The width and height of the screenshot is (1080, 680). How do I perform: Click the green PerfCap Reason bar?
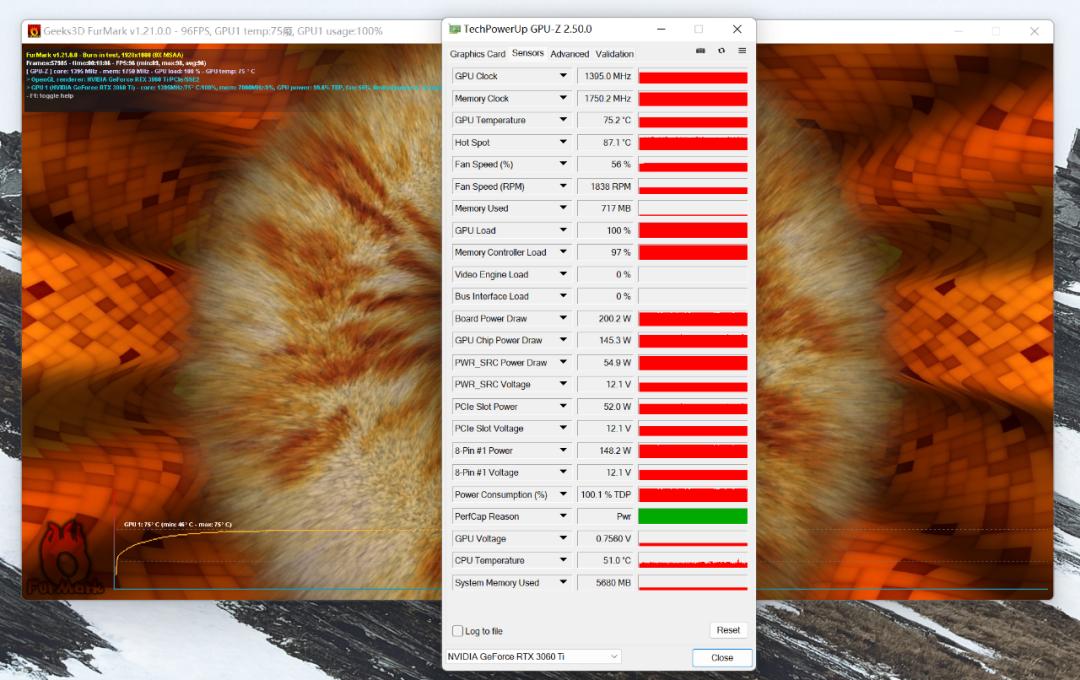click(x=692, y=516)
